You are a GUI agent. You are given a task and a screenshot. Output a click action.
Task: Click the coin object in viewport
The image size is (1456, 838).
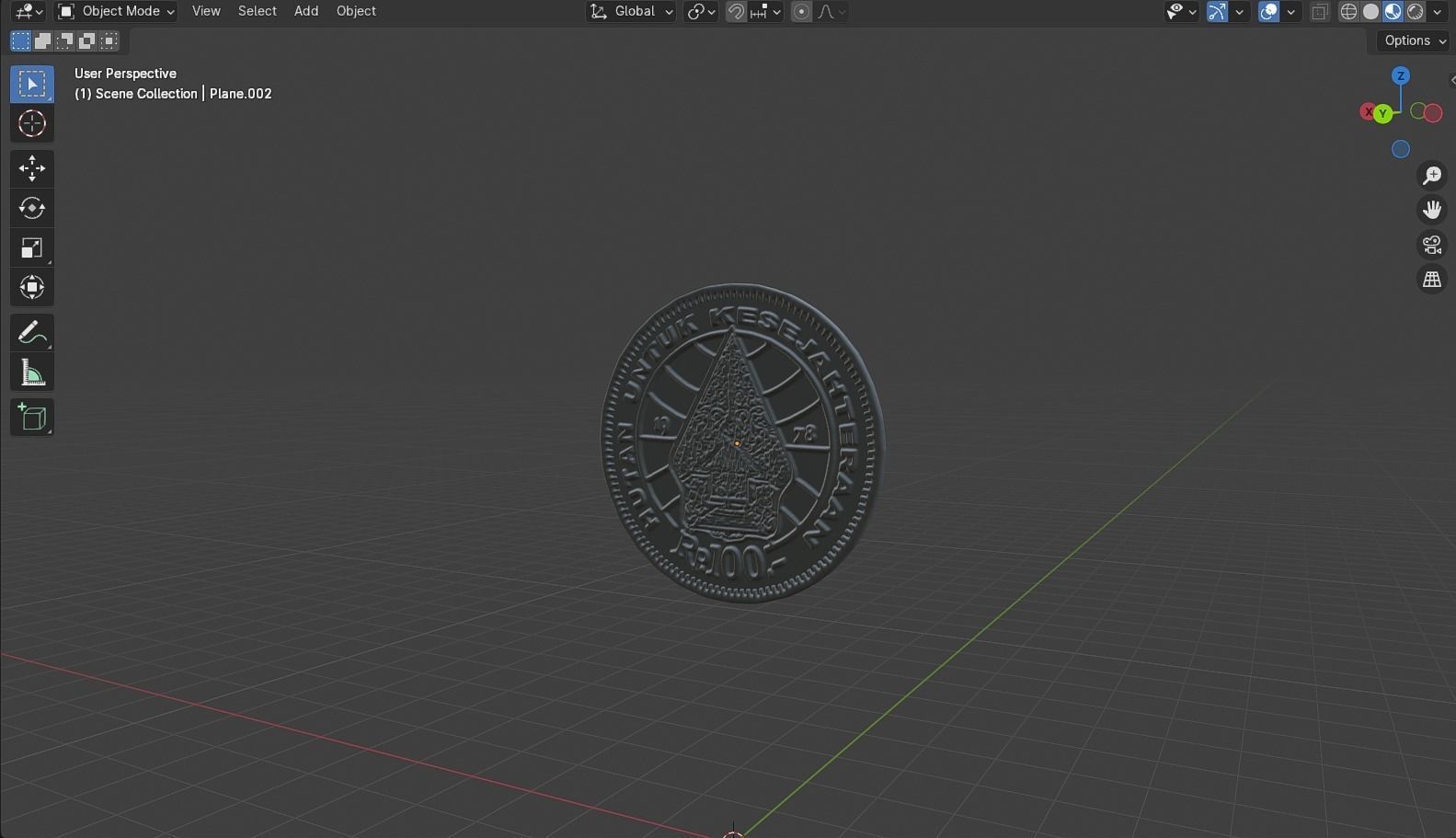coord(742,443)
